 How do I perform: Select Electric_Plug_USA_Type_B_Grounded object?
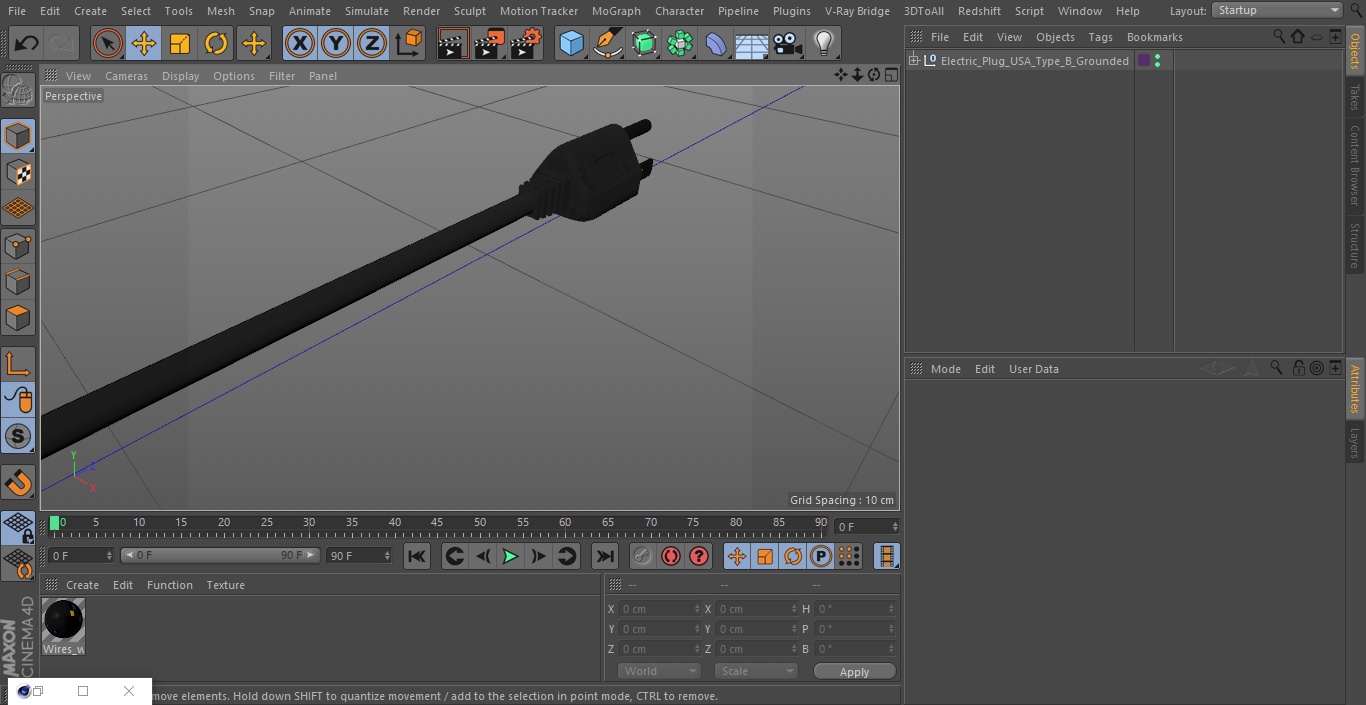(1034, 61)
